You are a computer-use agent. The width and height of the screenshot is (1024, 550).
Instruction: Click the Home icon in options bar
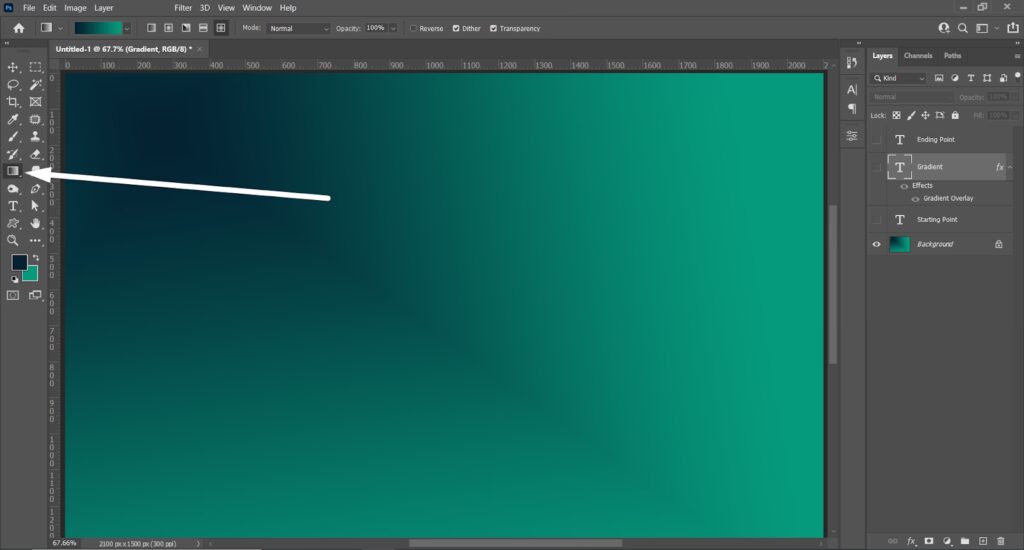pos(18,28)
